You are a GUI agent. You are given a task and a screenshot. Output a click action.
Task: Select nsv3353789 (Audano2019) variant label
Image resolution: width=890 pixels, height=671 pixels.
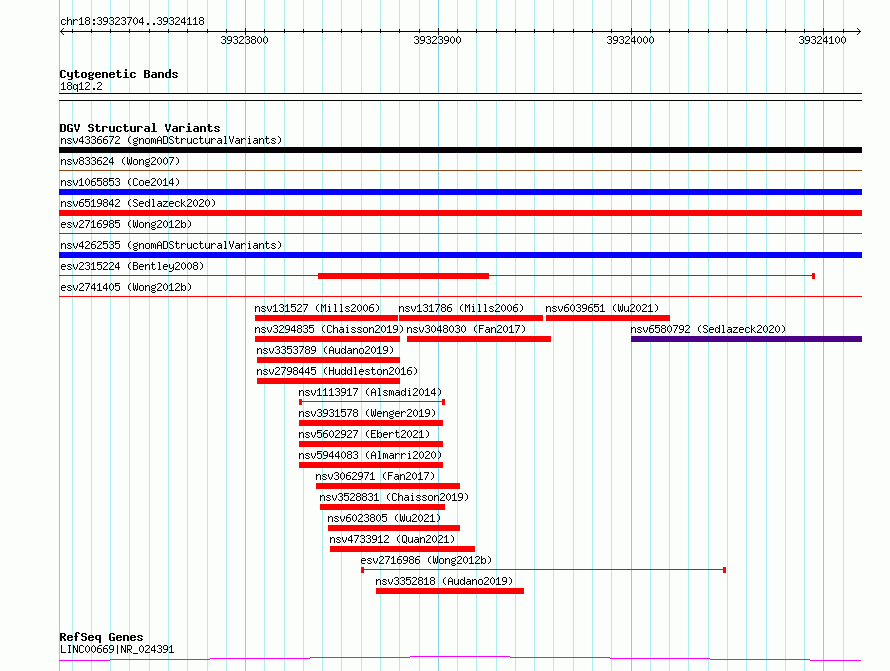point(325,350)
